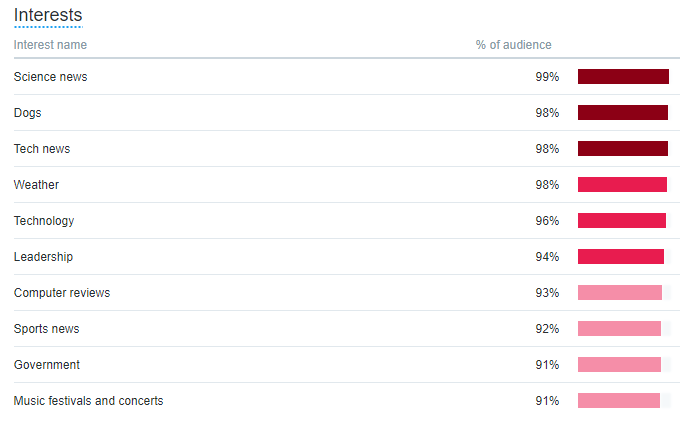The width and height of the screenshot is (694, 426).
Task: Select the Sports news interest label
Action: tap(46, 329)
